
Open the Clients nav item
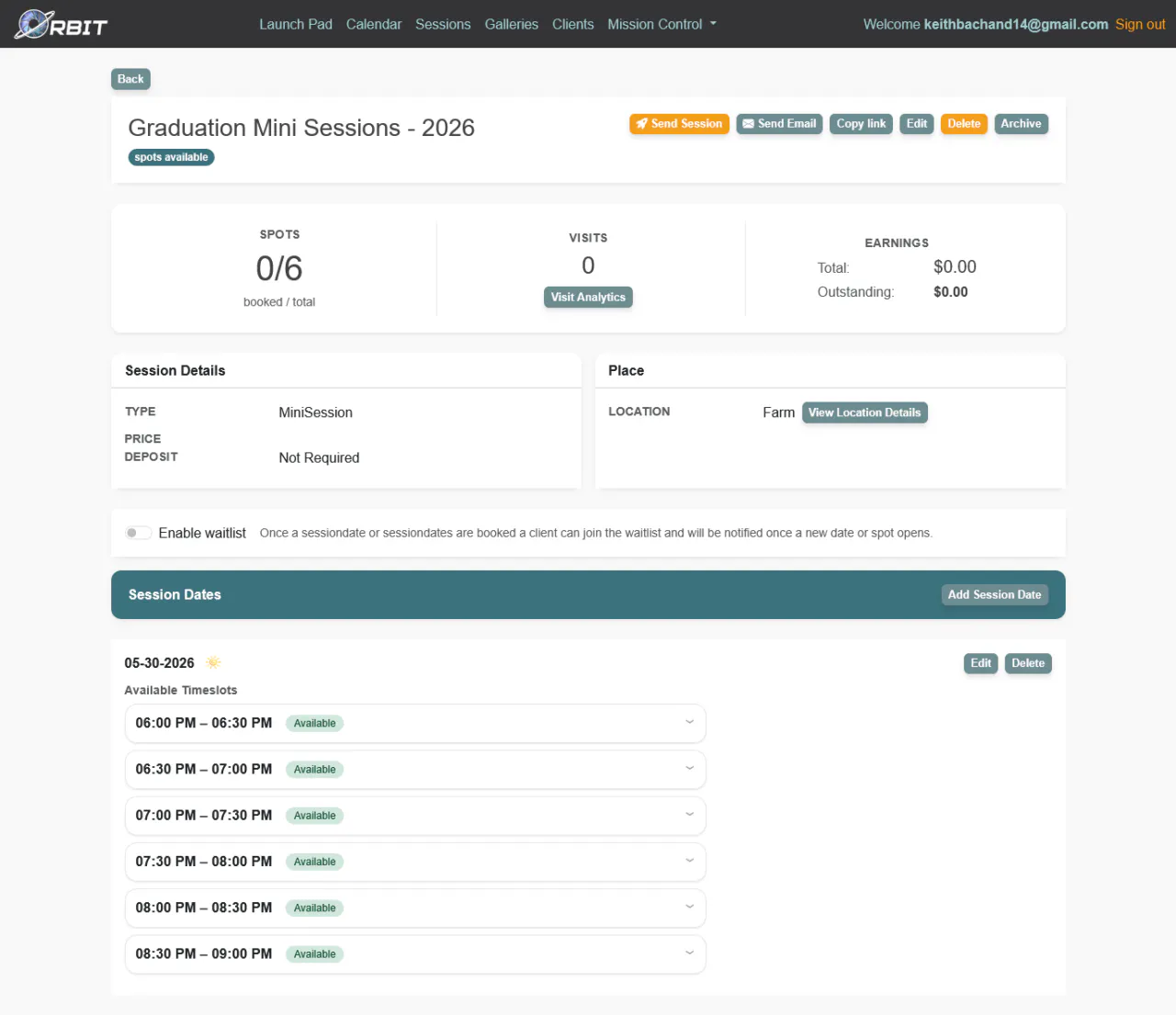[x=573, y=24]
